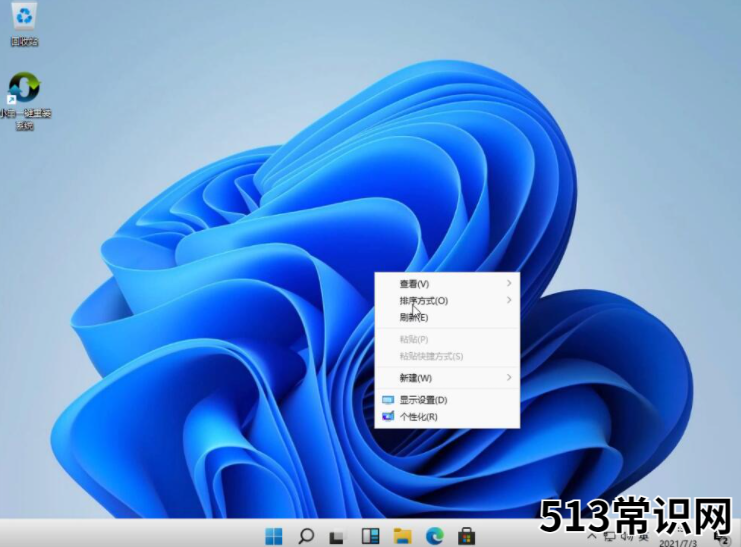This screenshot has height=547, width=741.
Task: Launch File Explorer from taskbar
Action: click(403, 536)
